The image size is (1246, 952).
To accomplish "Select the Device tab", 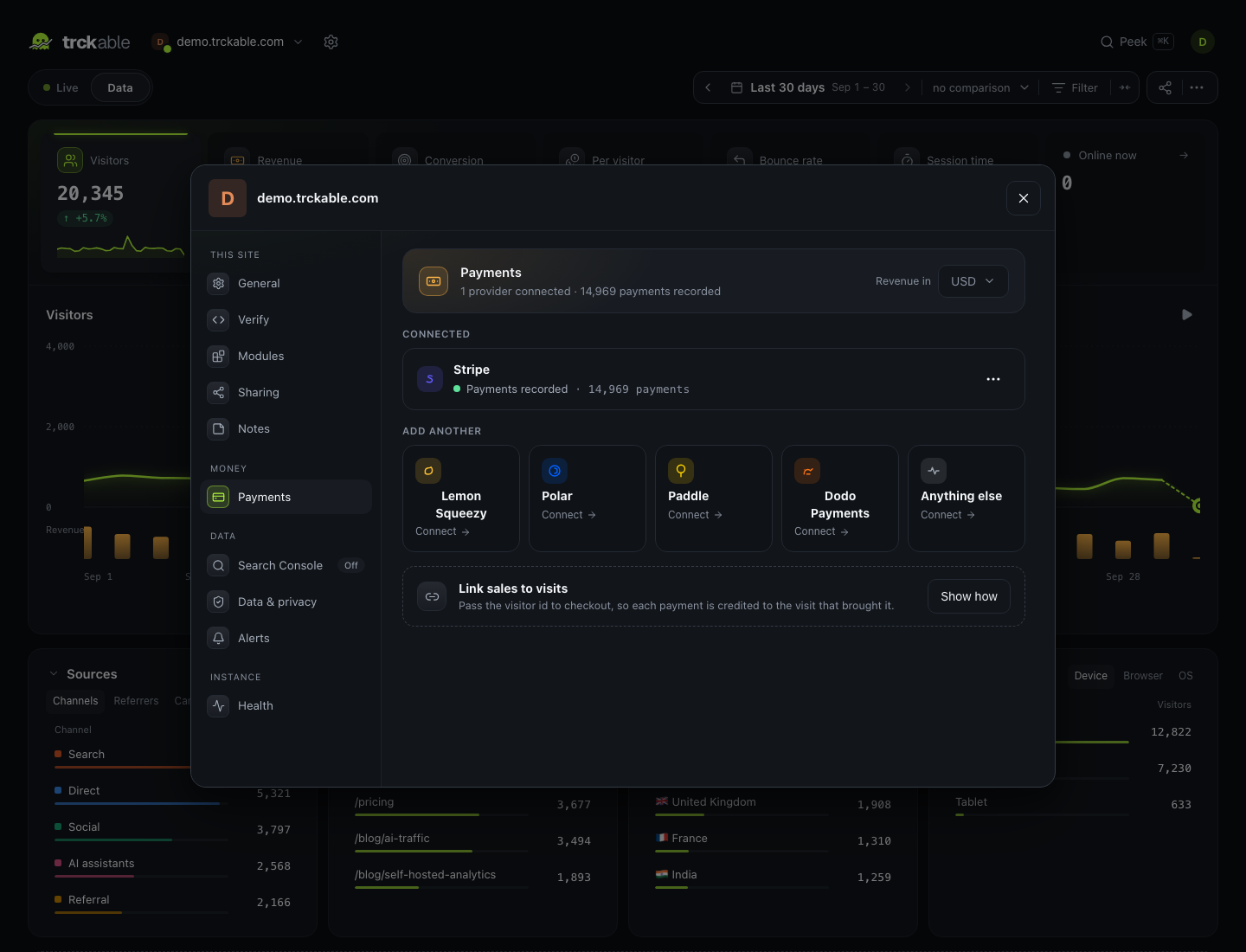I will (x=1090, y=676).
